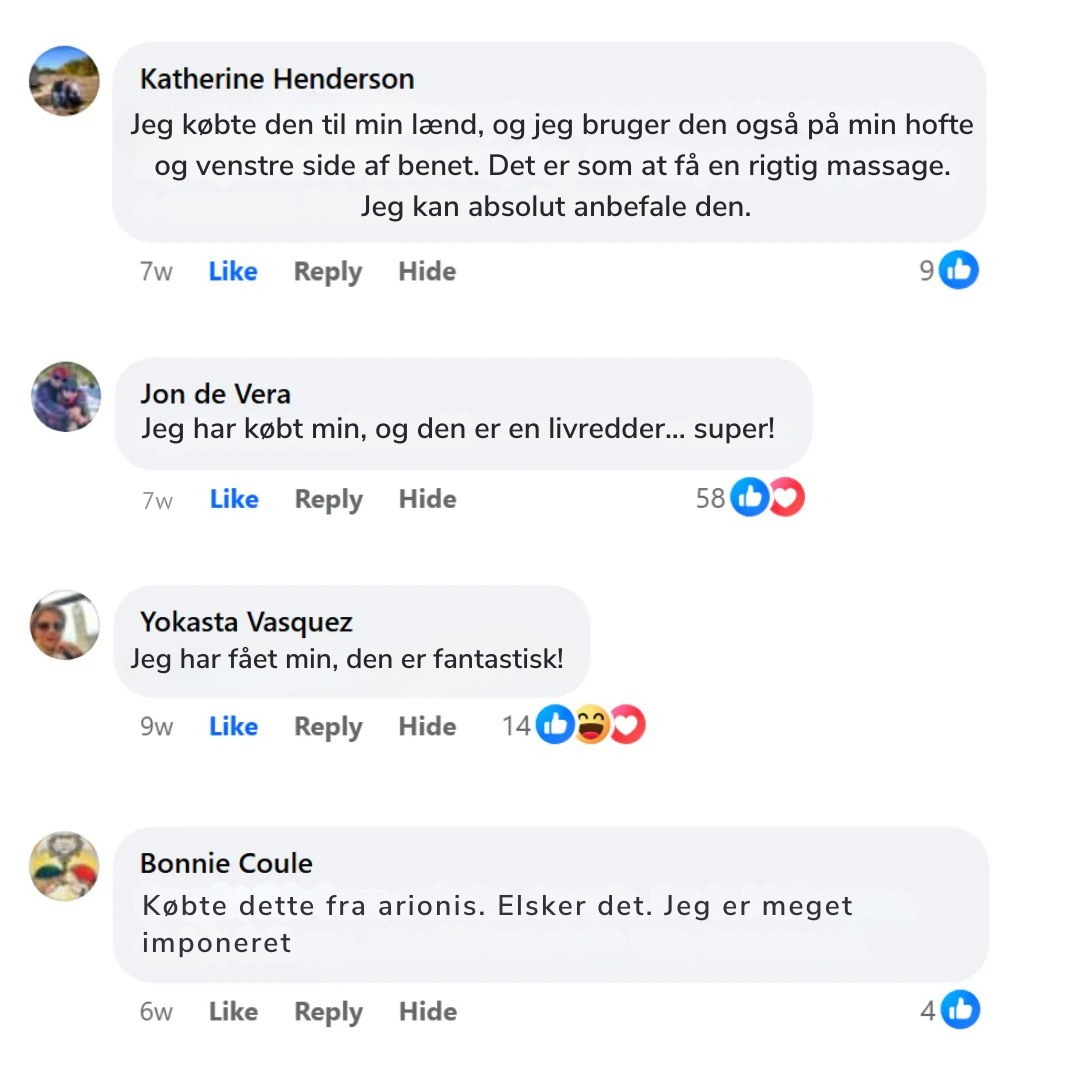The width and height of the screenshot is (1080, 1080).
Task: Like Bonnie Coule's comment
Action: (x=233, y=1012)
